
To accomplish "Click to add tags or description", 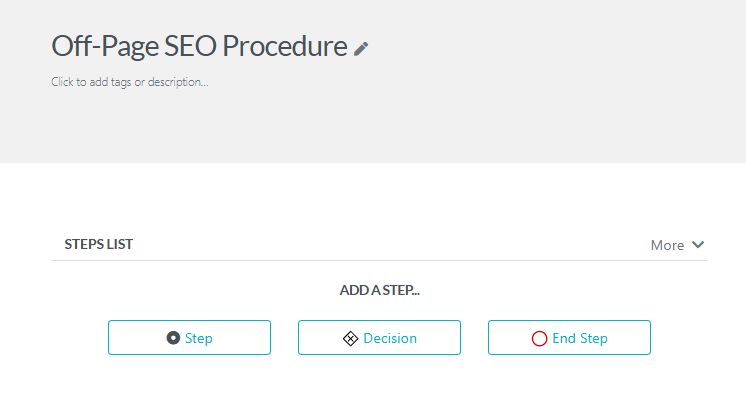I will click(x=130, y=82).
